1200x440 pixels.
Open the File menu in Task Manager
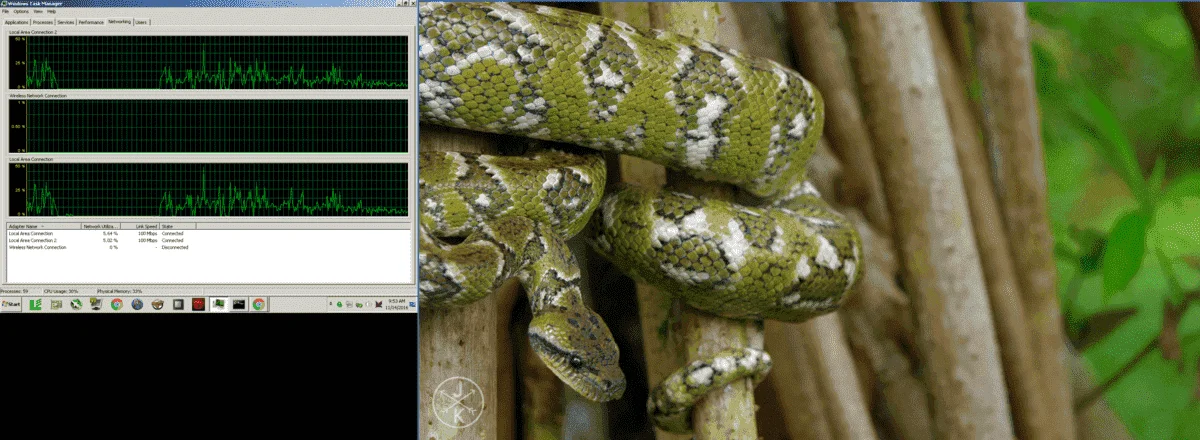(x=5, y=11)
